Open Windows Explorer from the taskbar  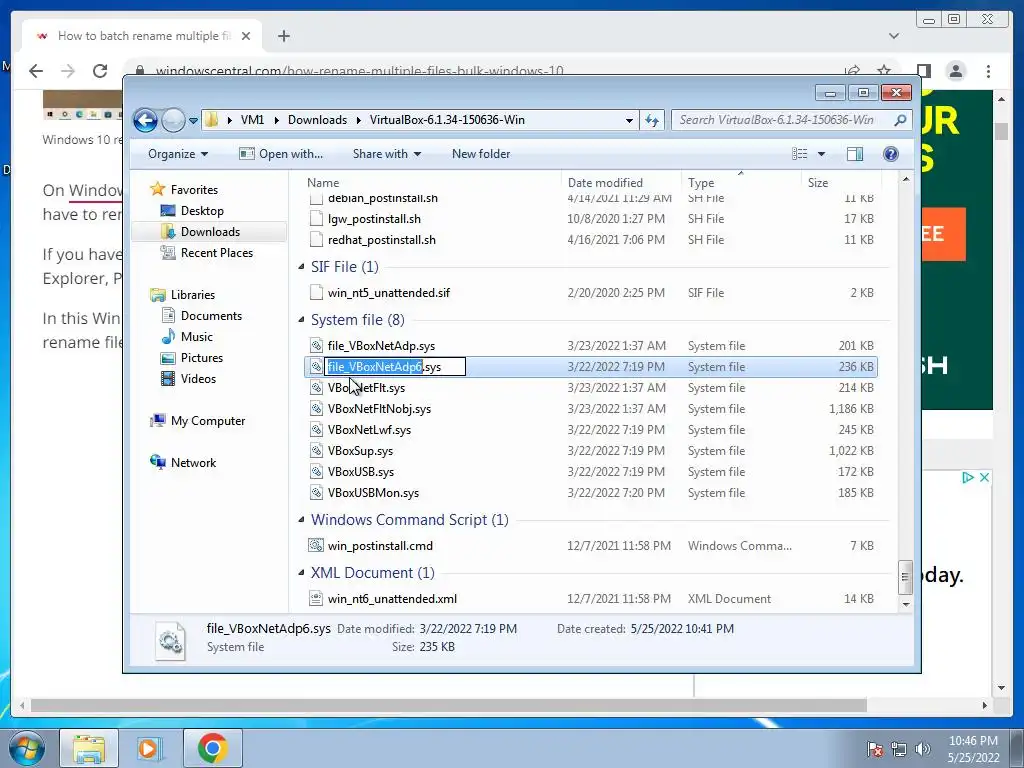click(x=89, y=748)
